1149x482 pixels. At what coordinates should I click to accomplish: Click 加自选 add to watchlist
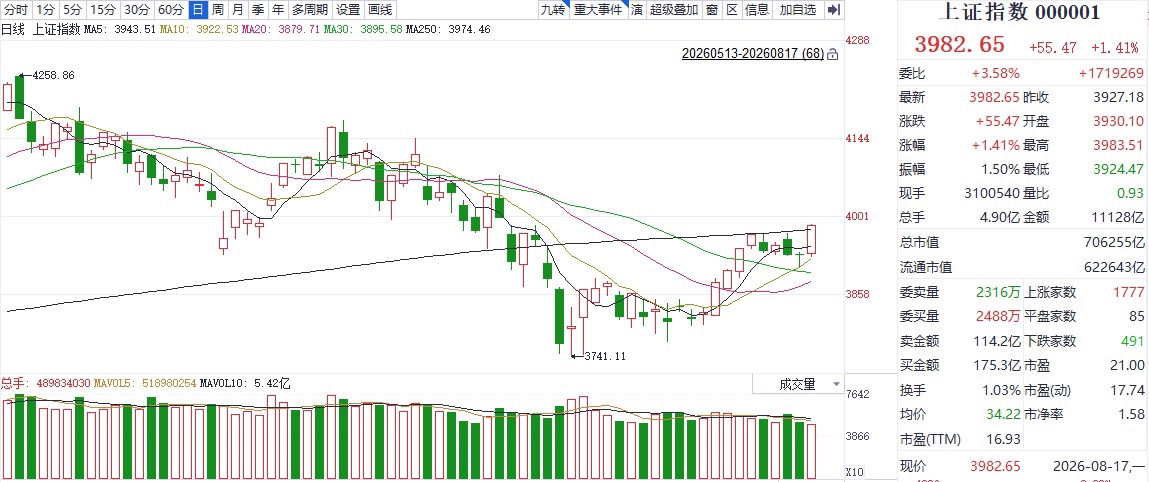pyautogui.click(x=798, y=10)
